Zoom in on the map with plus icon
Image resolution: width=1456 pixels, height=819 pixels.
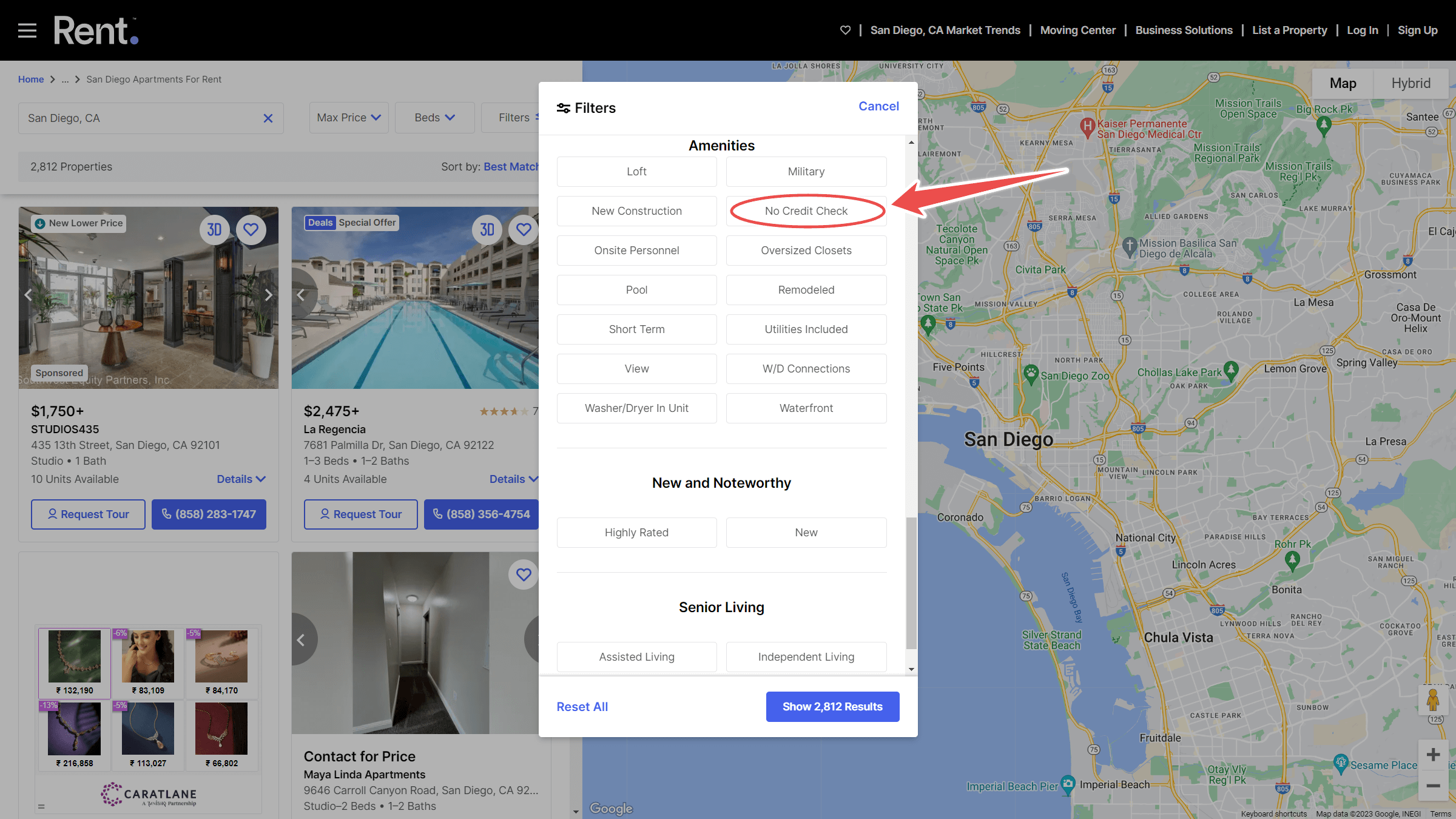click(1434, 754)
